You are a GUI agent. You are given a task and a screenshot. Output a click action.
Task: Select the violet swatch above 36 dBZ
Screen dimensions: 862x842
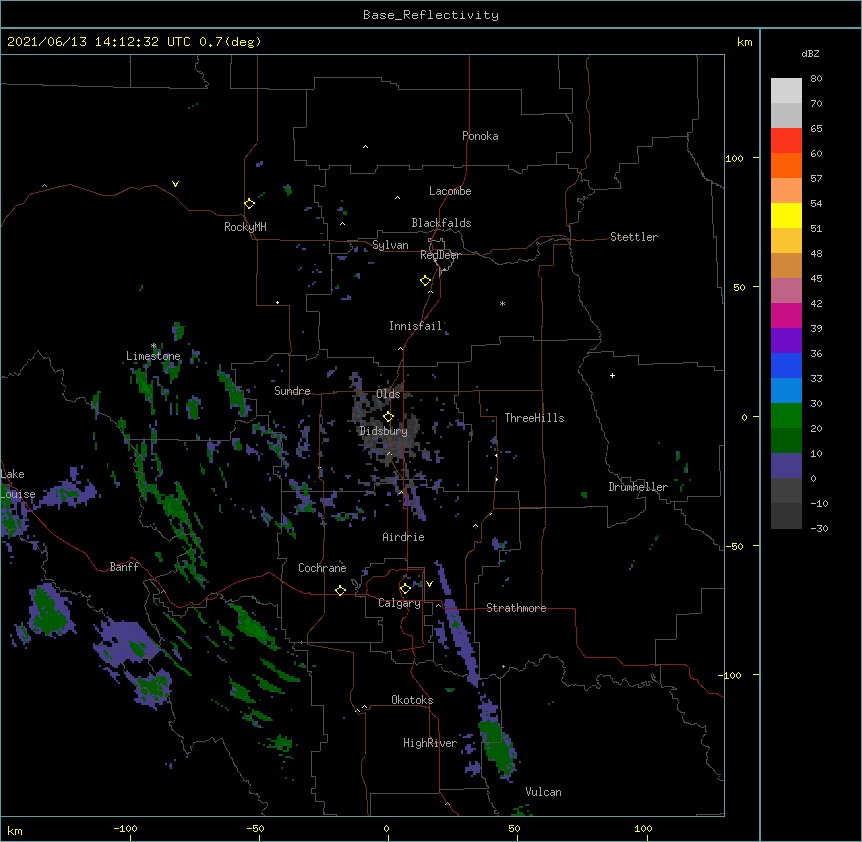[786, 341]
